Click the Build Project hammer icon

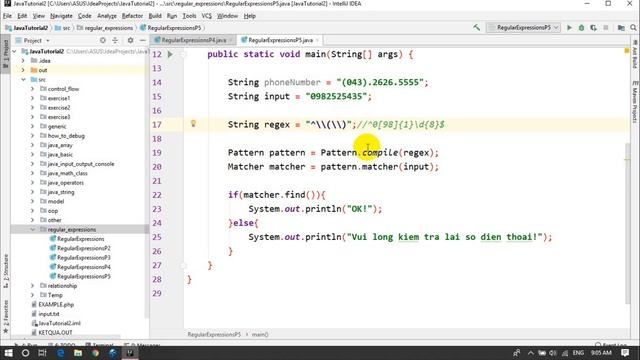pyautogui.click(x=476, y=28)
